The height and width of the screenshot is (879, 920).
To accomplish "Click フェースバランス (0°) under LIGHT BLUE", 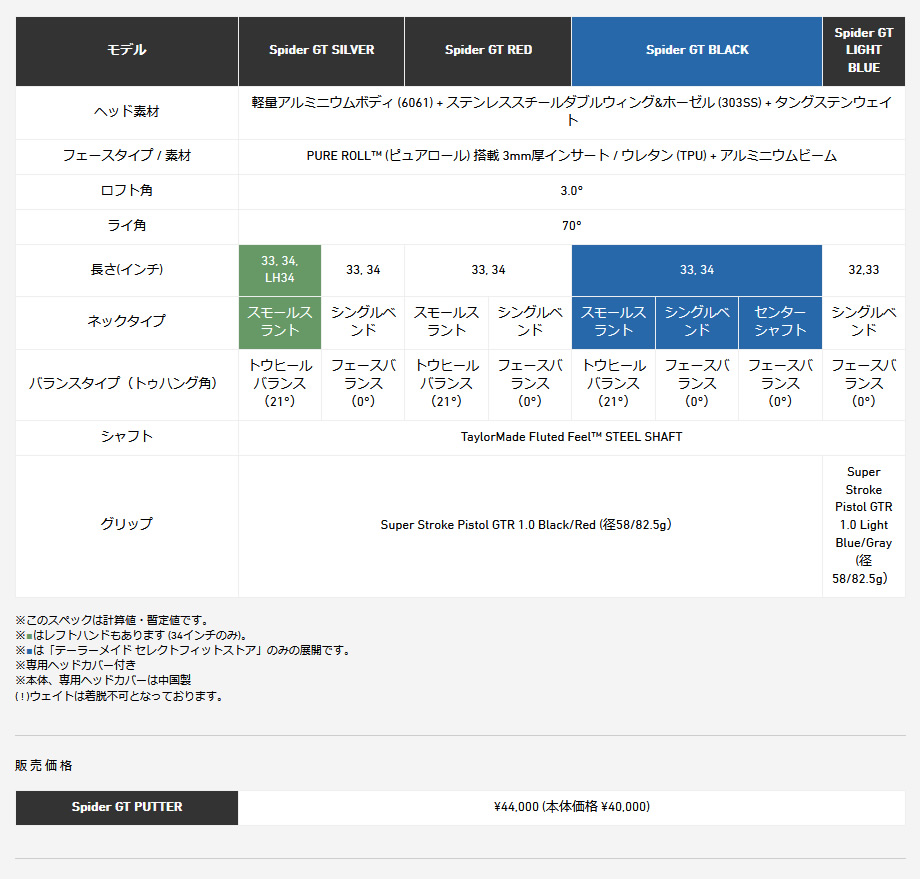I will 864,384.
